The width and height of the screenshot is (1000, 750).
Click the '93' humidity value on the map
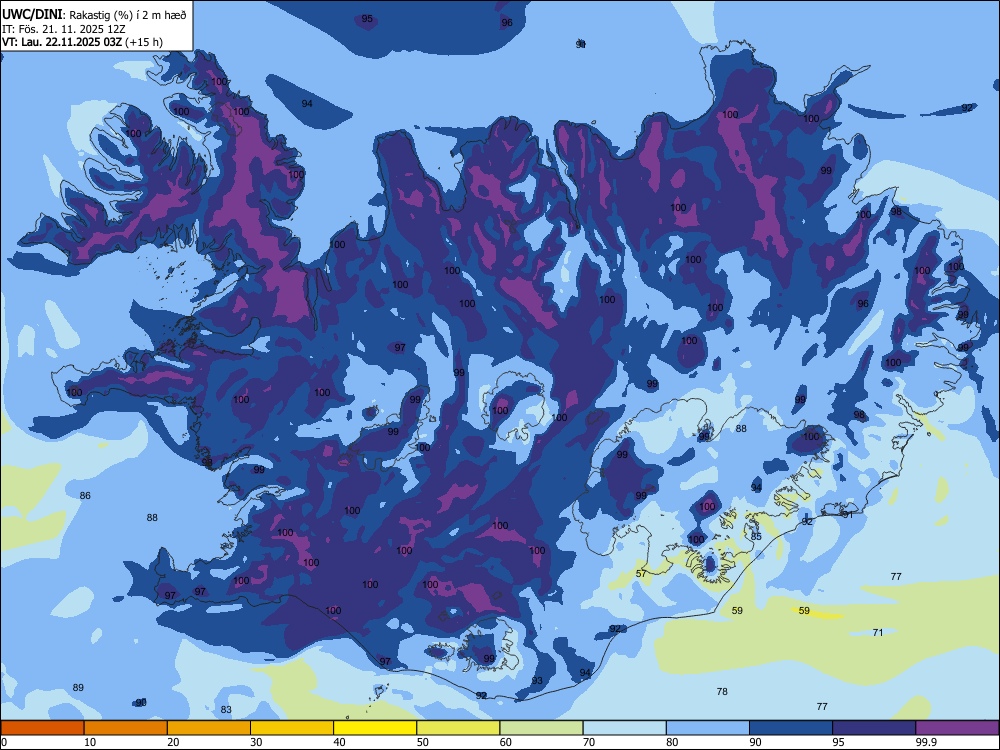point(537,680)
